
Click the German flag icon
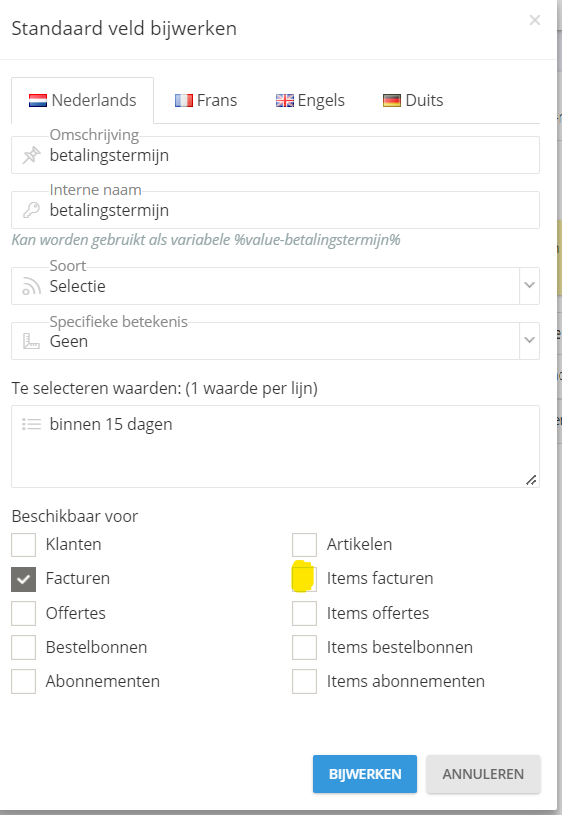click(391, 100)
